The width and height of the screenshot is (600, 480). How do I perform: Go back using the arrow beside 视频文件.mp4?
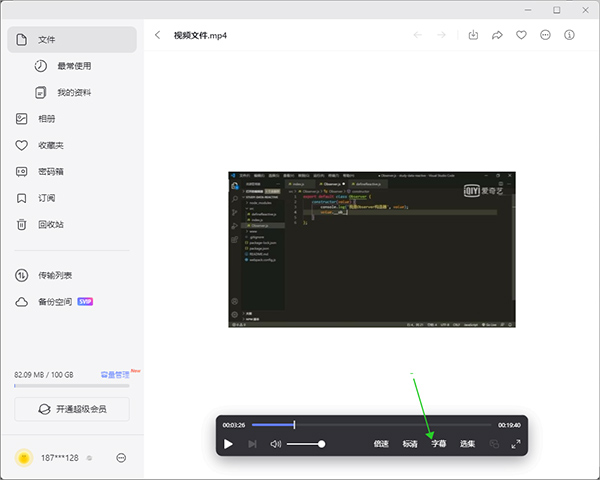[x=158, y=35]
